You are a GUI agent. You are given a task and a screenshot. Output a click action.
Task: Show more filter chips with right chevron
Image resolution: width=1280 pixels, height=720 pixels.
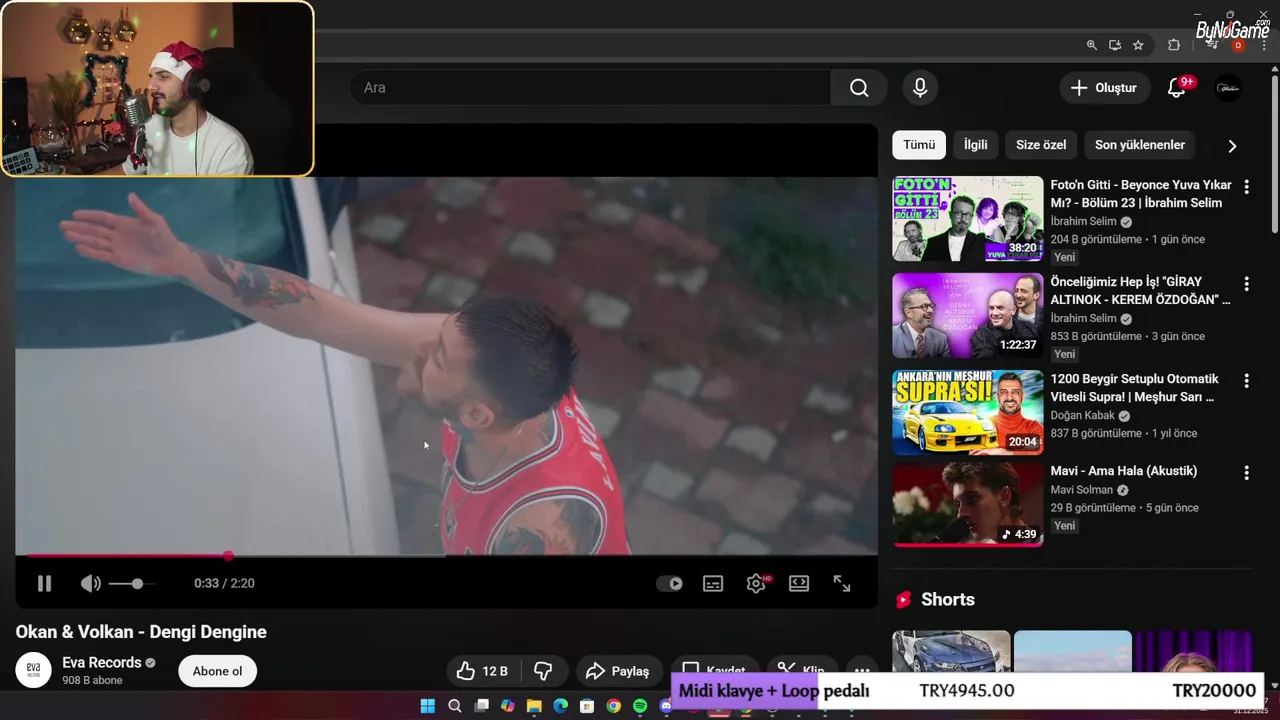1232,146
